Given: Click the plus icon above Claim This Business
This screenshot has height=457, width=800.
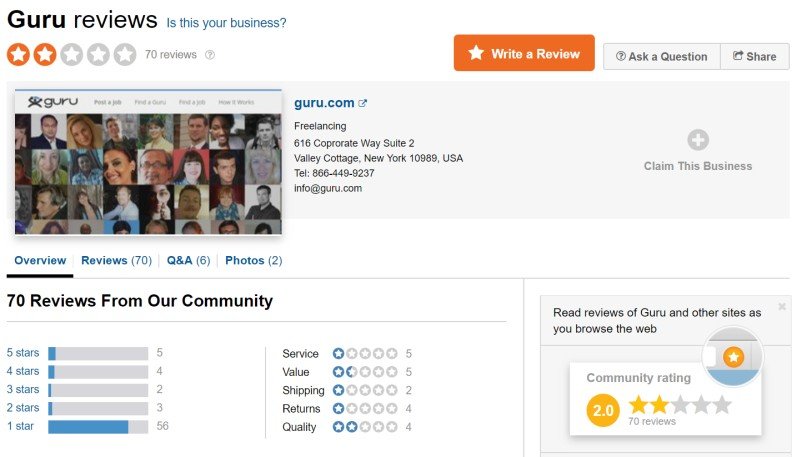Looking at the screenshot, I should pos(697,140).
